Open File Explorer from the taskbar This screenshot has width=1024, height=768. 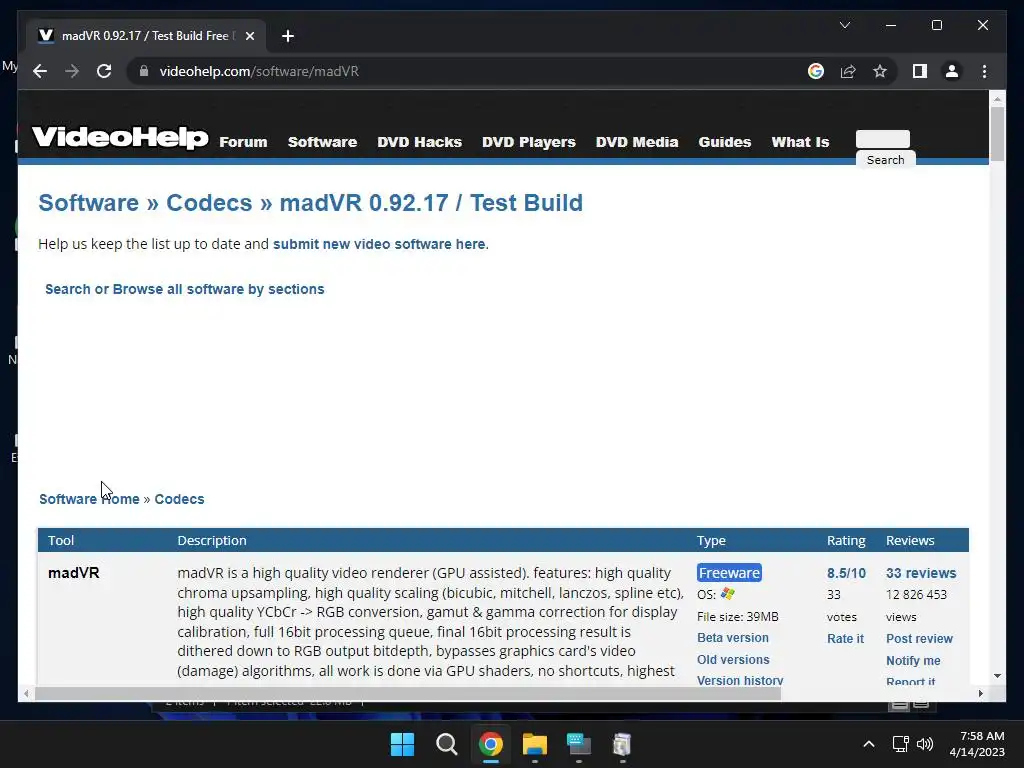click(x=535, y=744)
